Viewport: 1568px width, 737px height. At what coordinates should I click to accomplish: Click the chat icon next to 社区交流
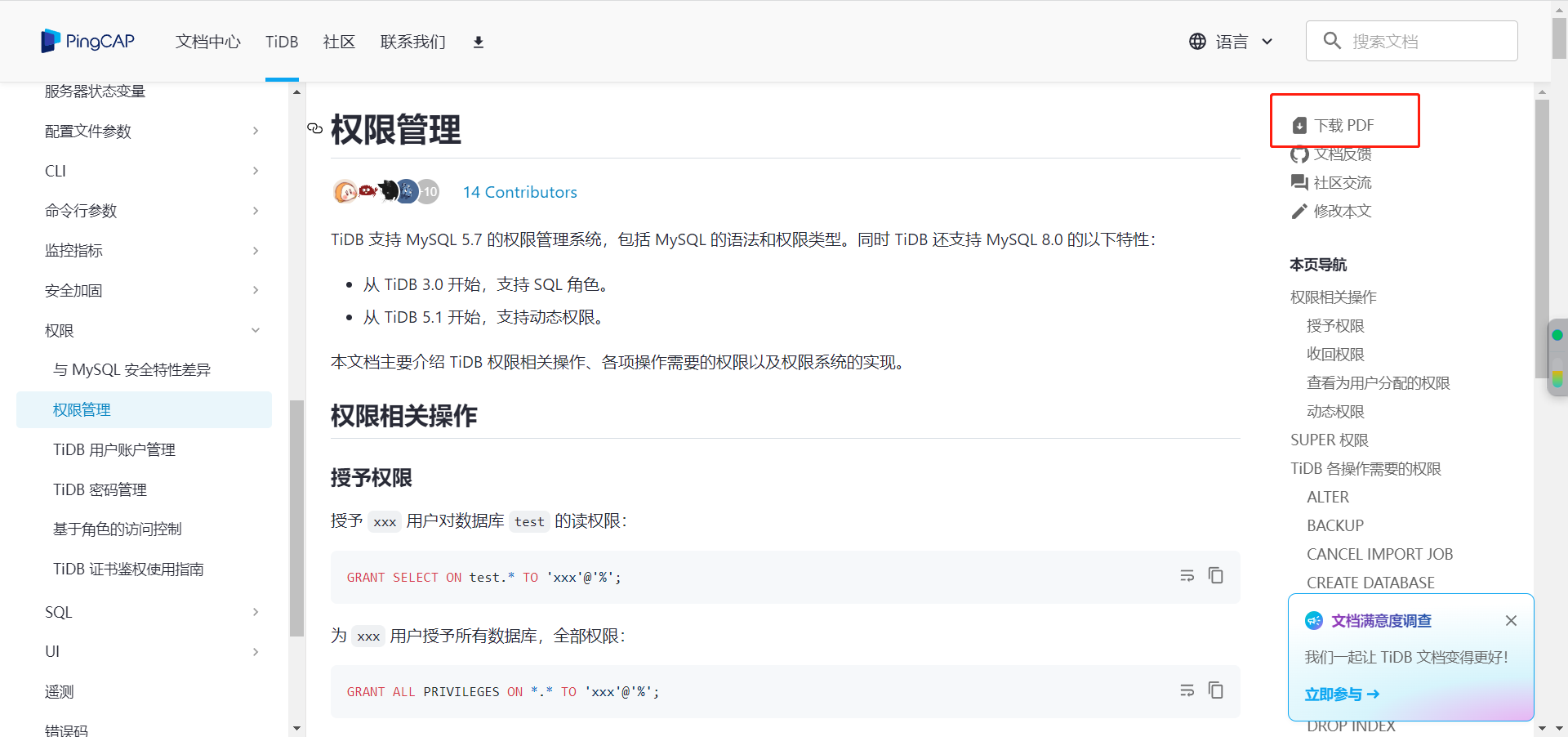[x=1299, y=183]
